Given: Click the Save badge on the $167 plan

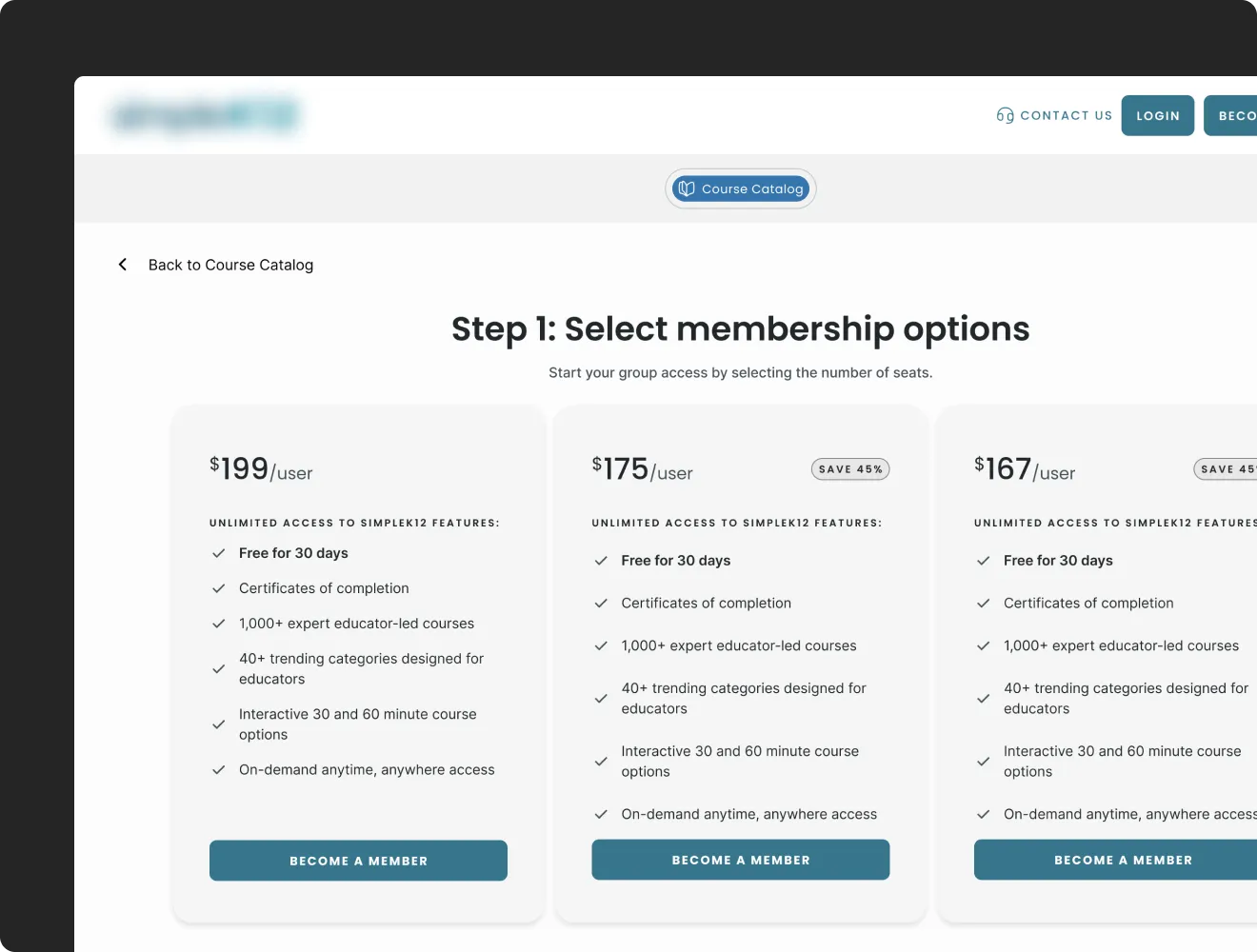Looking at the screenshot, I should coord(1227,469).
